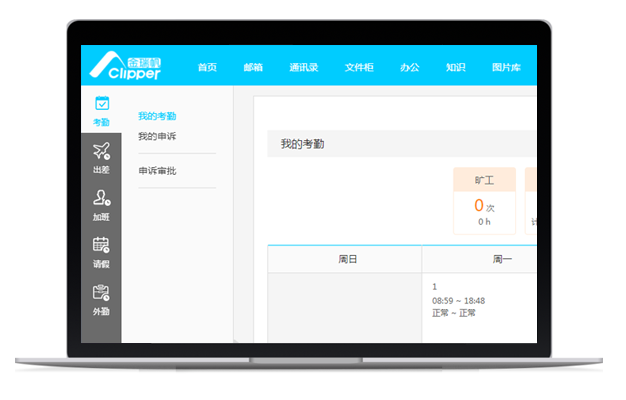Viewport: 626px width, 400px height.
Task: Click the Clipper logo
Action: pyautogui.click(x=127, y=65)
